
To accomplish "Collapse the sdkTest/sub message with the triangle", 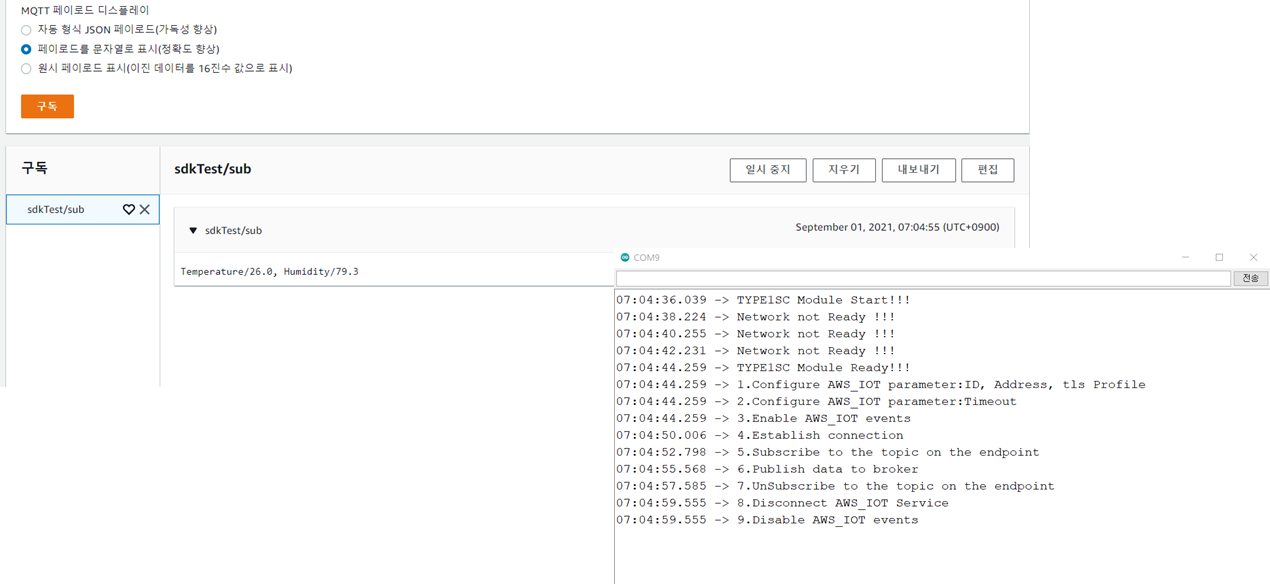I will pyautogui.click(x=193, y=230).
